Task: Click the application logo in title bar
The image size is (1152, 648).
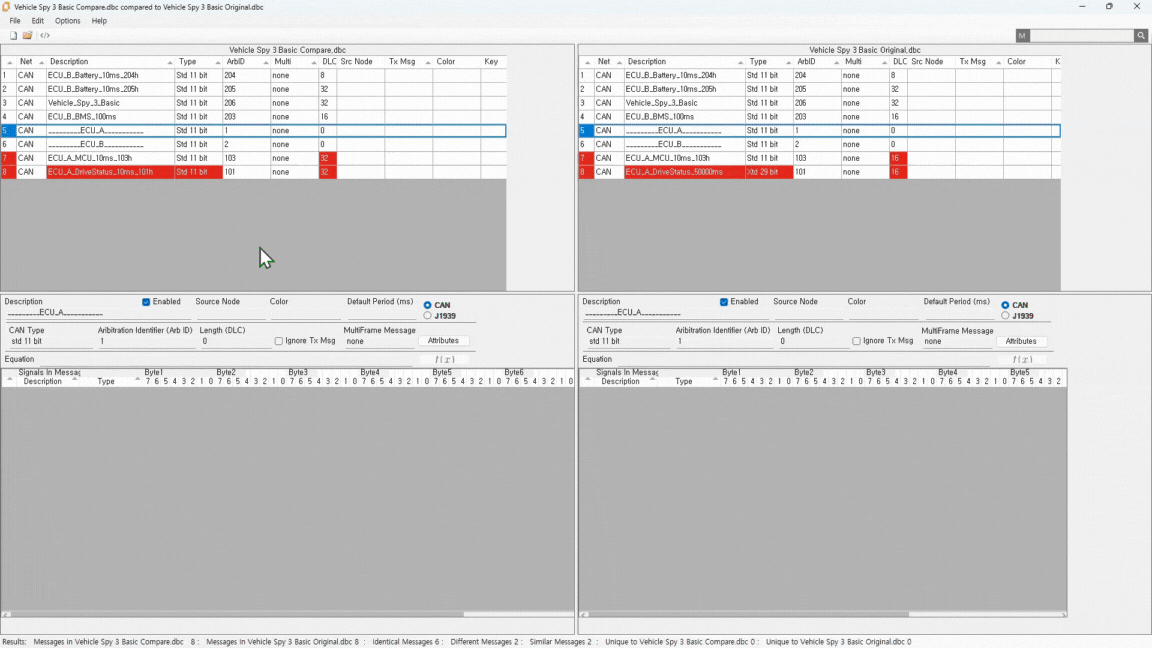Action: 7,6
